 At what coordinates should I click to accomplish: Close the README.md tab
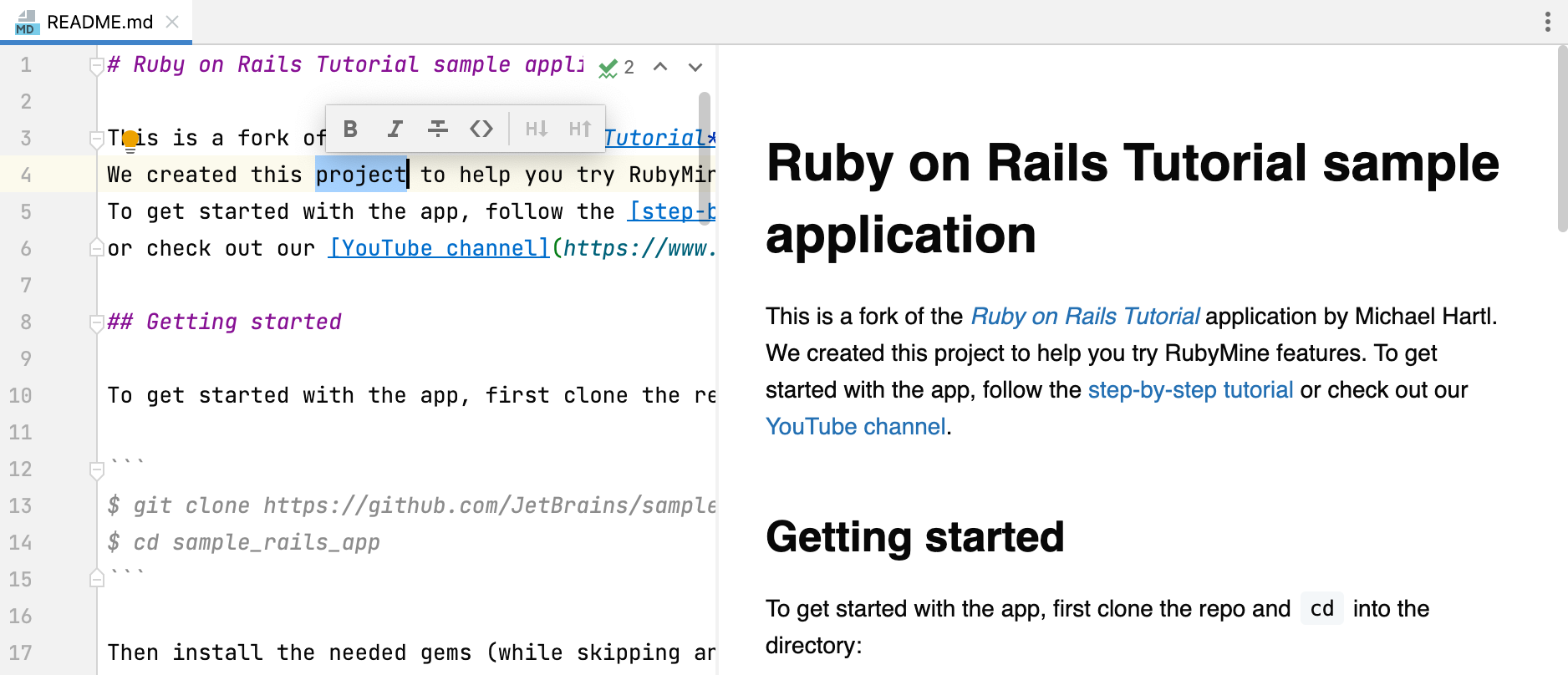pyautogui.click(x=172, y=23)
